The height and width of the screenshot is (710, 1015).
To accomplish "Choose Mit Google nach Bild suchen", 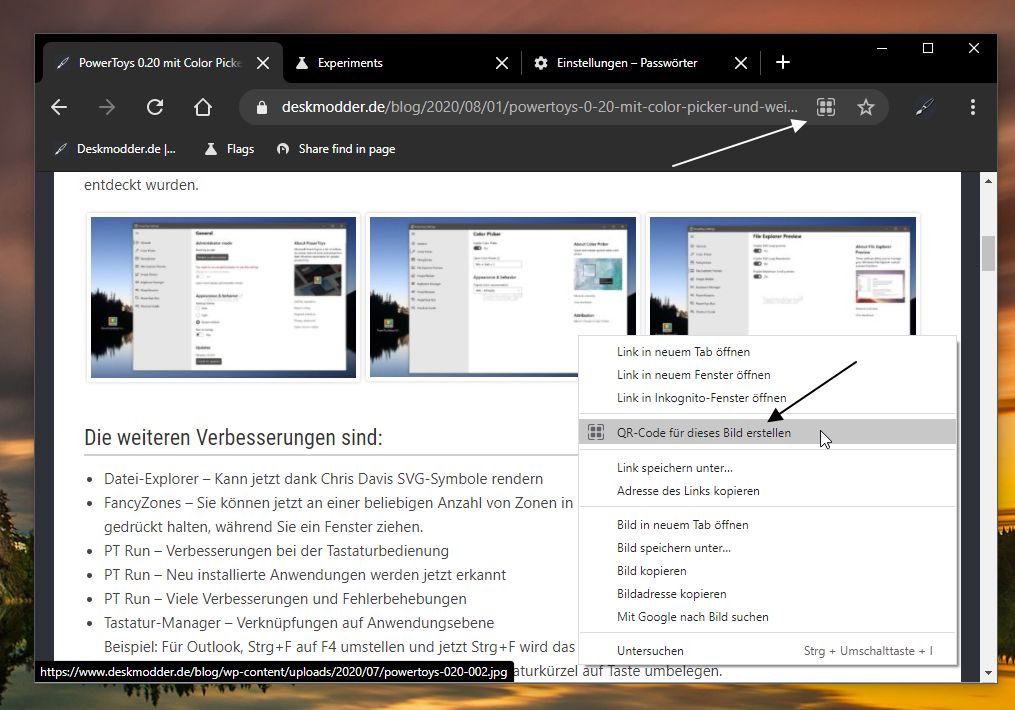I will coord(768,617).
